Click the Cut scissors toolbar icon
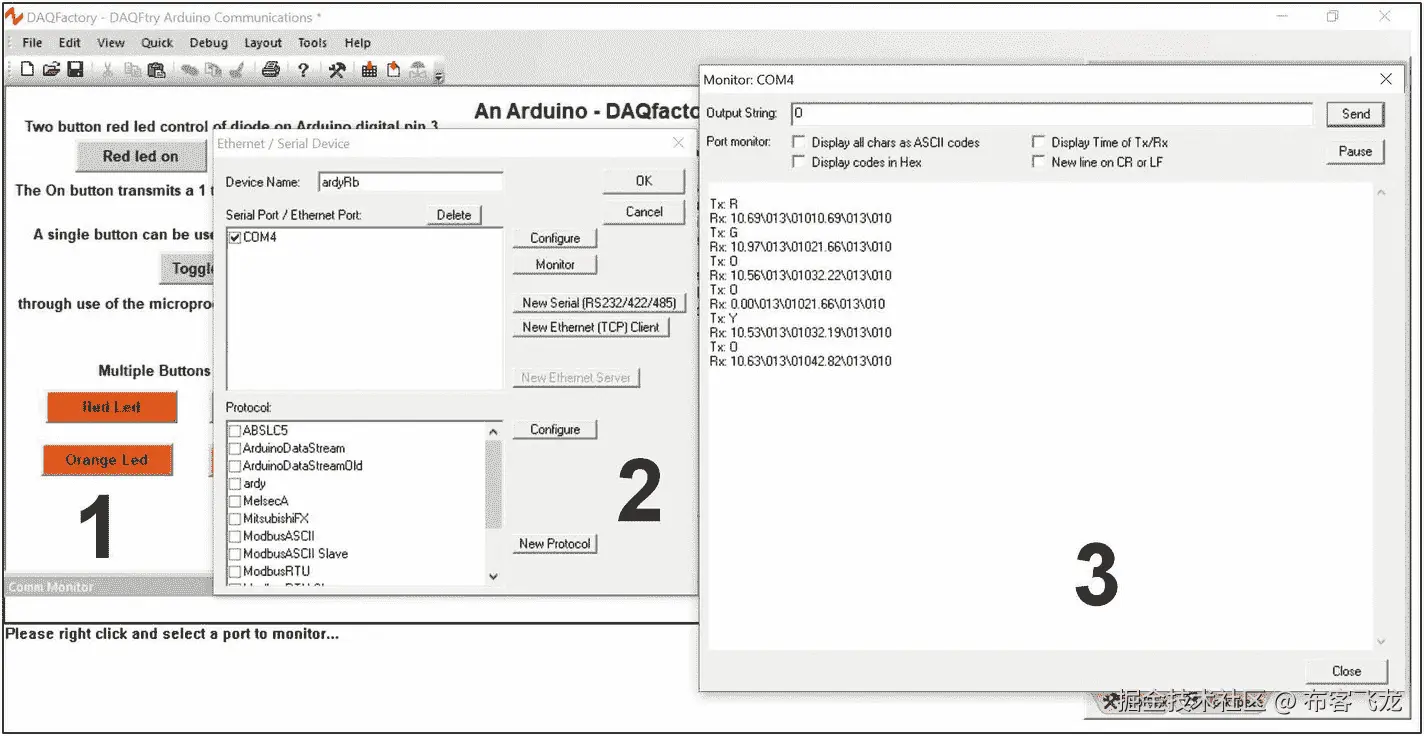1424x736 pixels. pyautogui.click(x=107, y=69)
